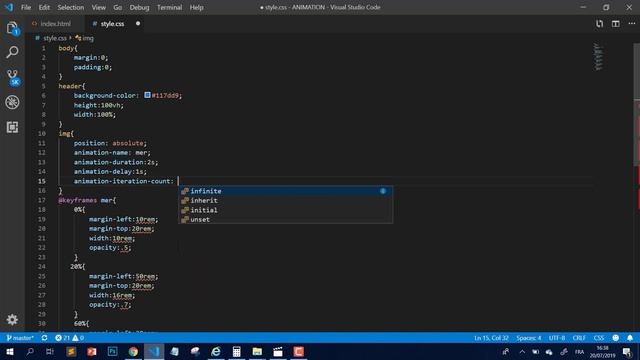Open notifications bell in status bar
Screen dimensions: 640x360
click(x=630, y=338)
